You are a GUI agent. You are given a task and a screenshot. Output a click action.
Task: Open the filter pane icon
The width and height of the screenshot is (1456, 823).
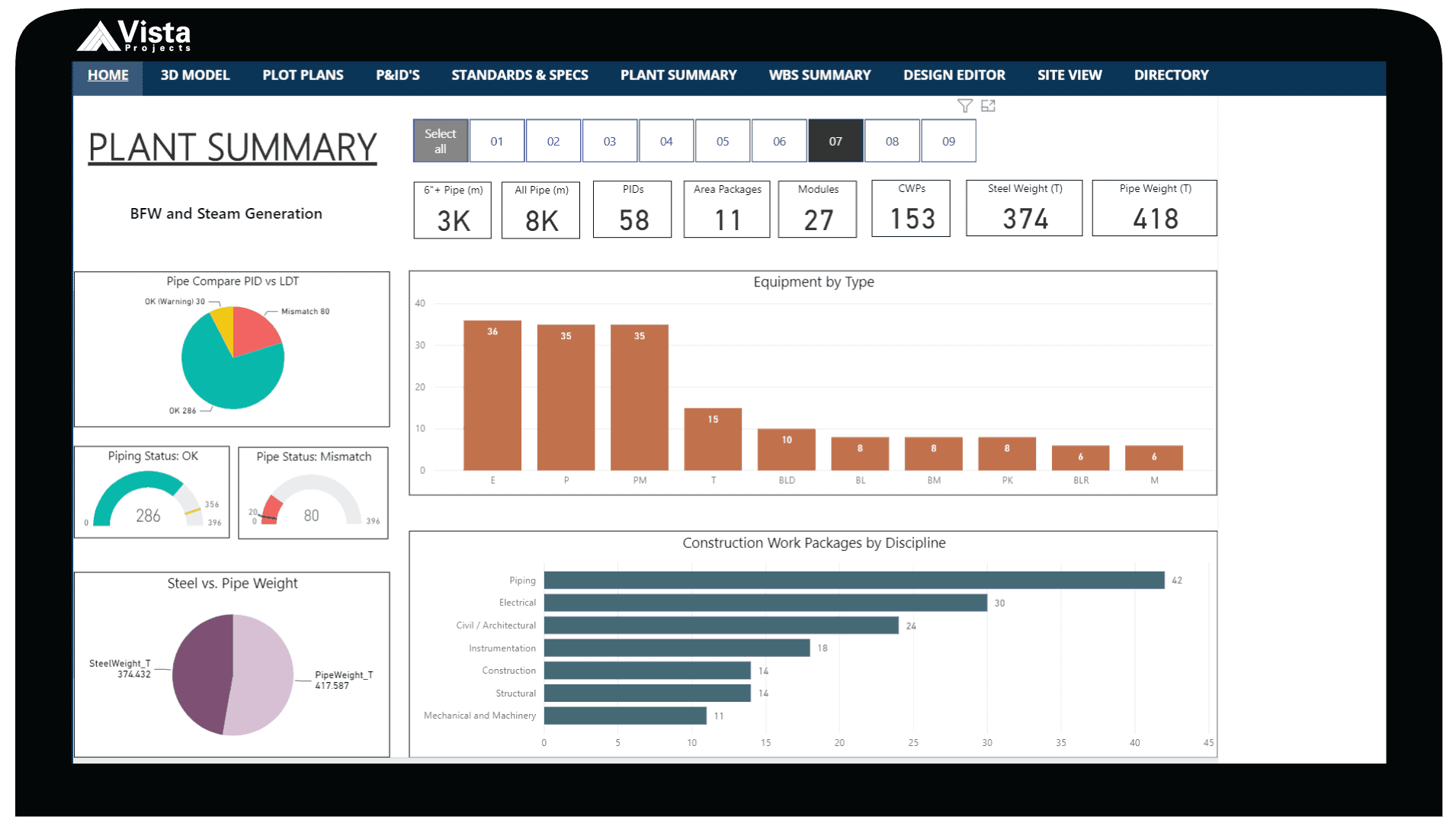coord(965,106)
